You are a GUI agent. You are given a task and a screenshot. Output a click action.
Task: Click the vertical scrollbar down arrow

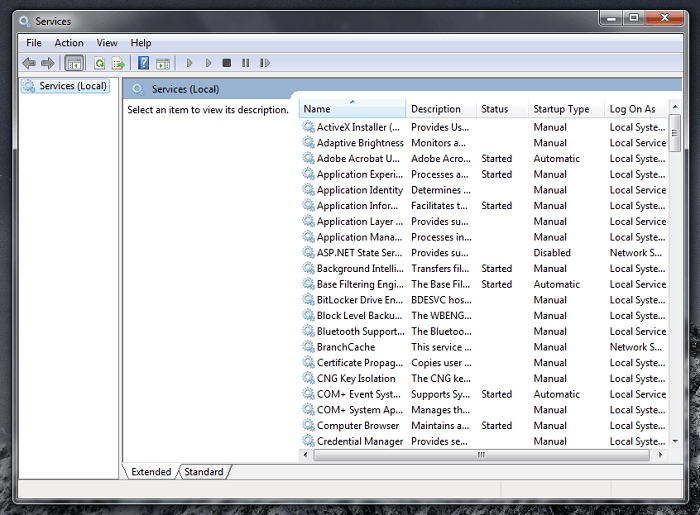pyautogui.click(x=676, y=440)
